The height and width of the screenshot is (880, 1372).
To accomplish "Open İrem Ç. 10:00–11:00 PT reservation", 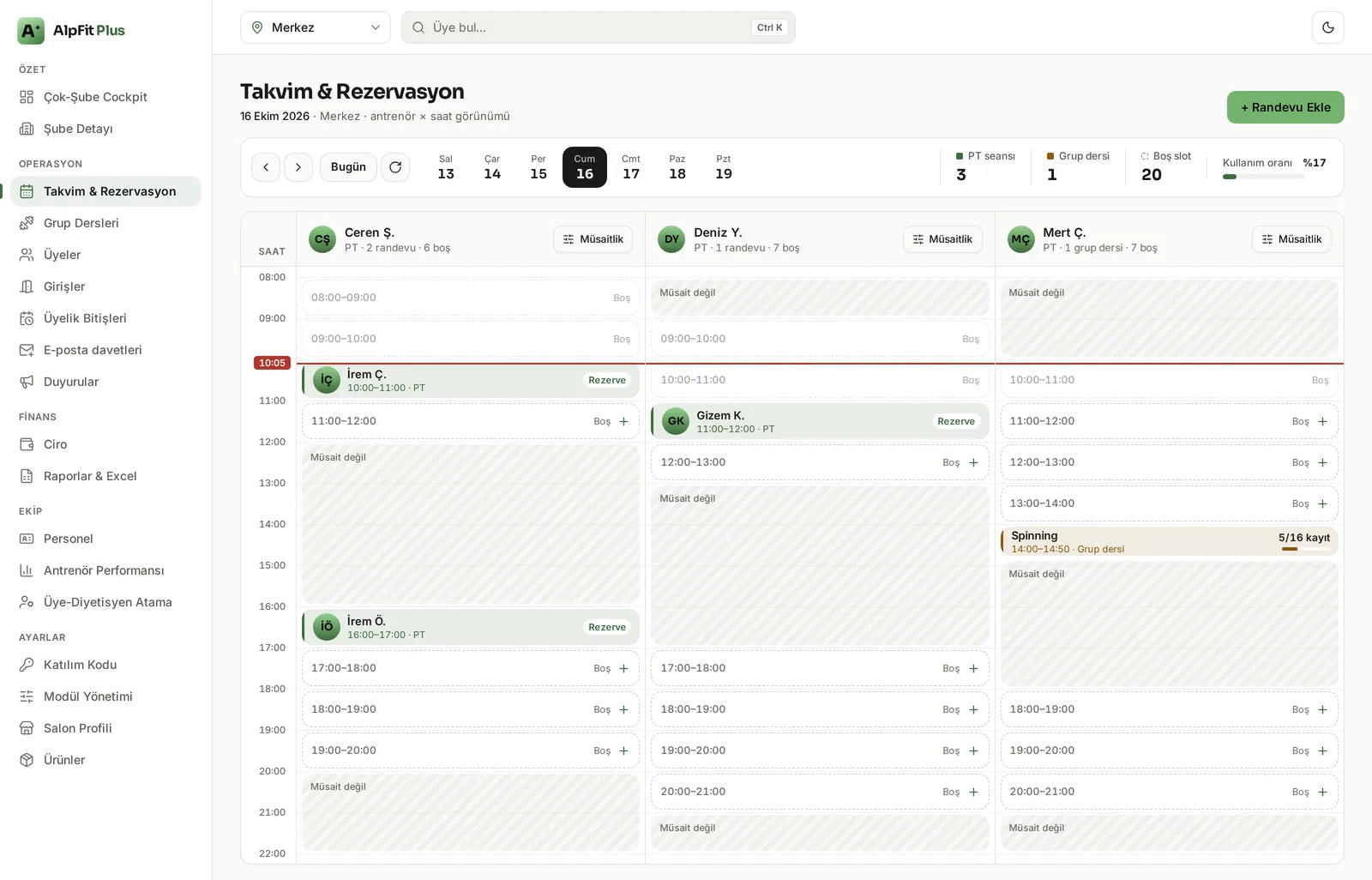I will pyautogui.click(x=471, y=380).
